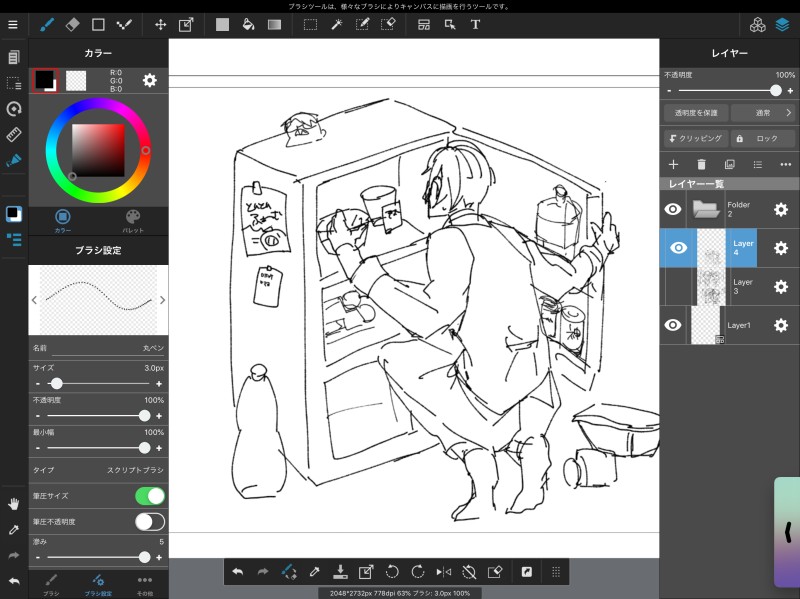The image size is (800, 599).
Task: Rotate canvas left in bottom toolbar
Action: [x=392, y=572]
